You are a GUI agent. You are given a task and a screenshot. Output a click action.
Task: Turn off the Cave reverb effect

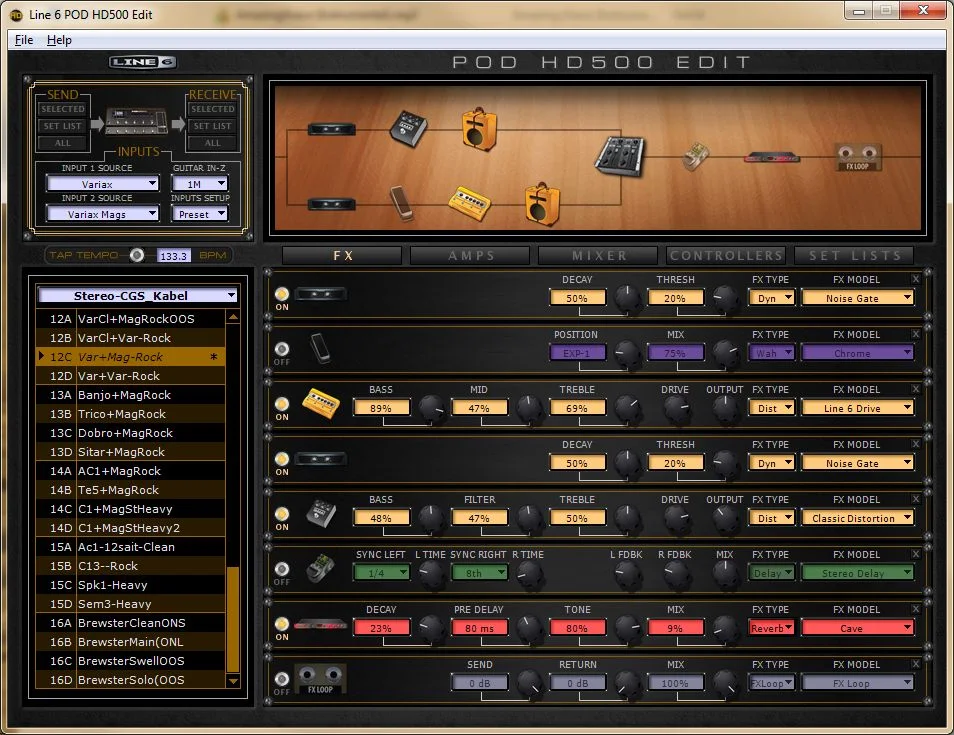(281, 625)
